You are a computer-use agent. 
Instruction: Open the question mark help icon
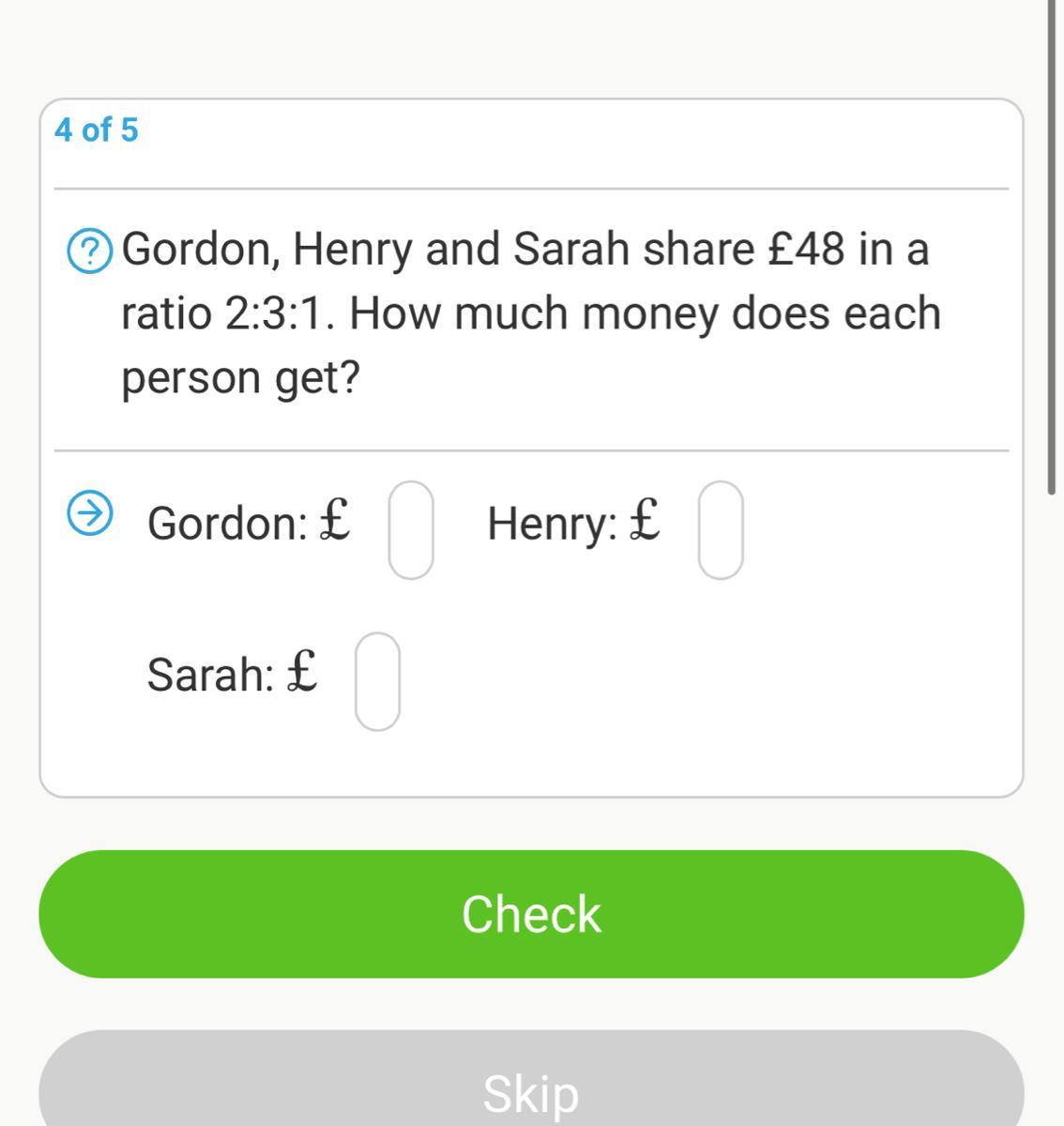[91, 251]
